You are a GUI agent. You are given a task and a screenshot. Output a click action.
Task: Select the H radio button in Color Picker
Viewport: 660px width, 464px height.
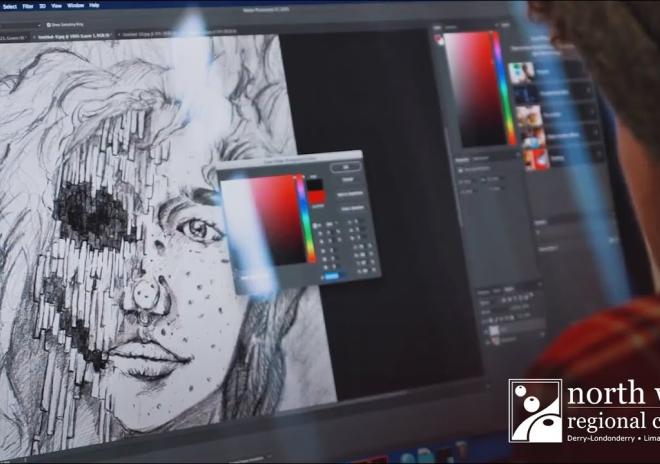(316, 226)
